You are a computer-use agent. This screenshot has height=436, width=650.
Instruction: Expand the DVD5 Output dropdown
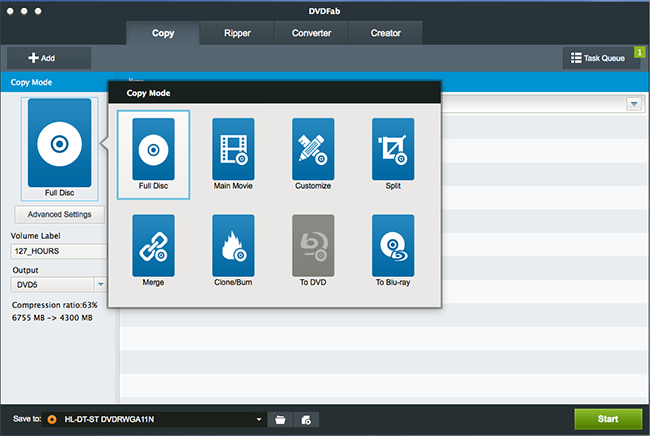(x=101, y=284)
